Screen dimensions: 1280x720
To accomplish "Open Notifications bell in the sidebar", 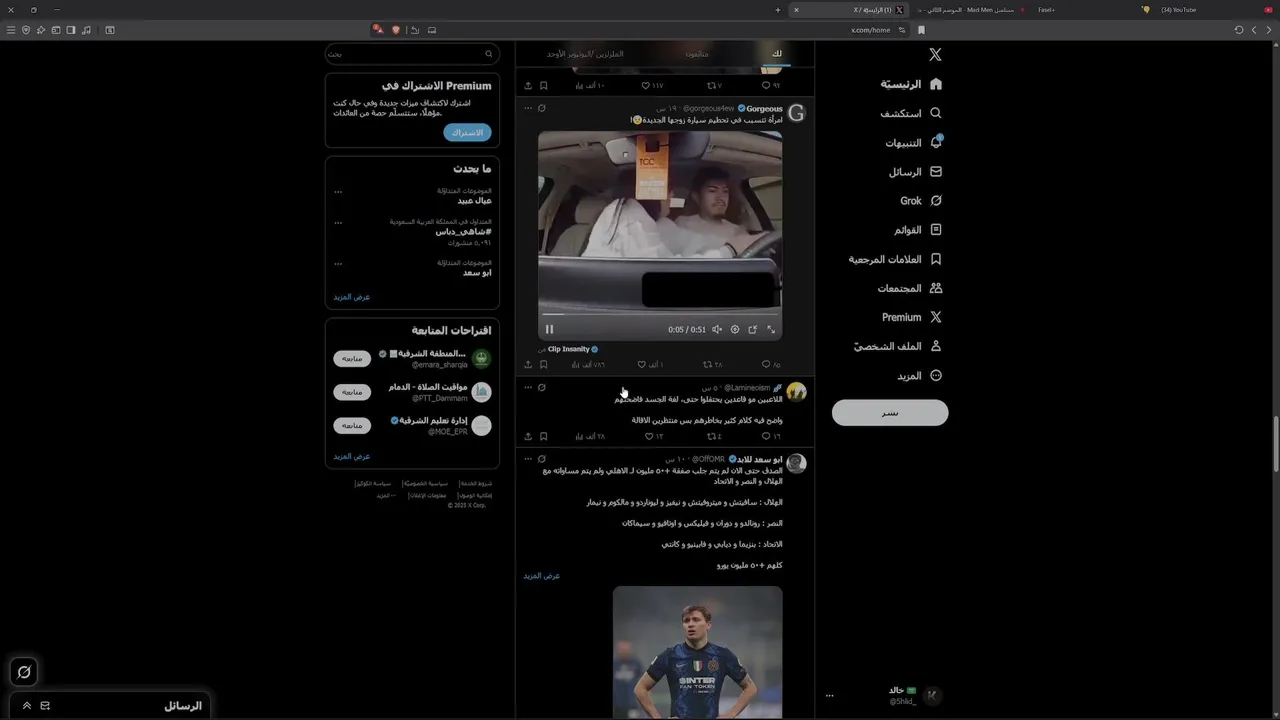I will point(914,143).
